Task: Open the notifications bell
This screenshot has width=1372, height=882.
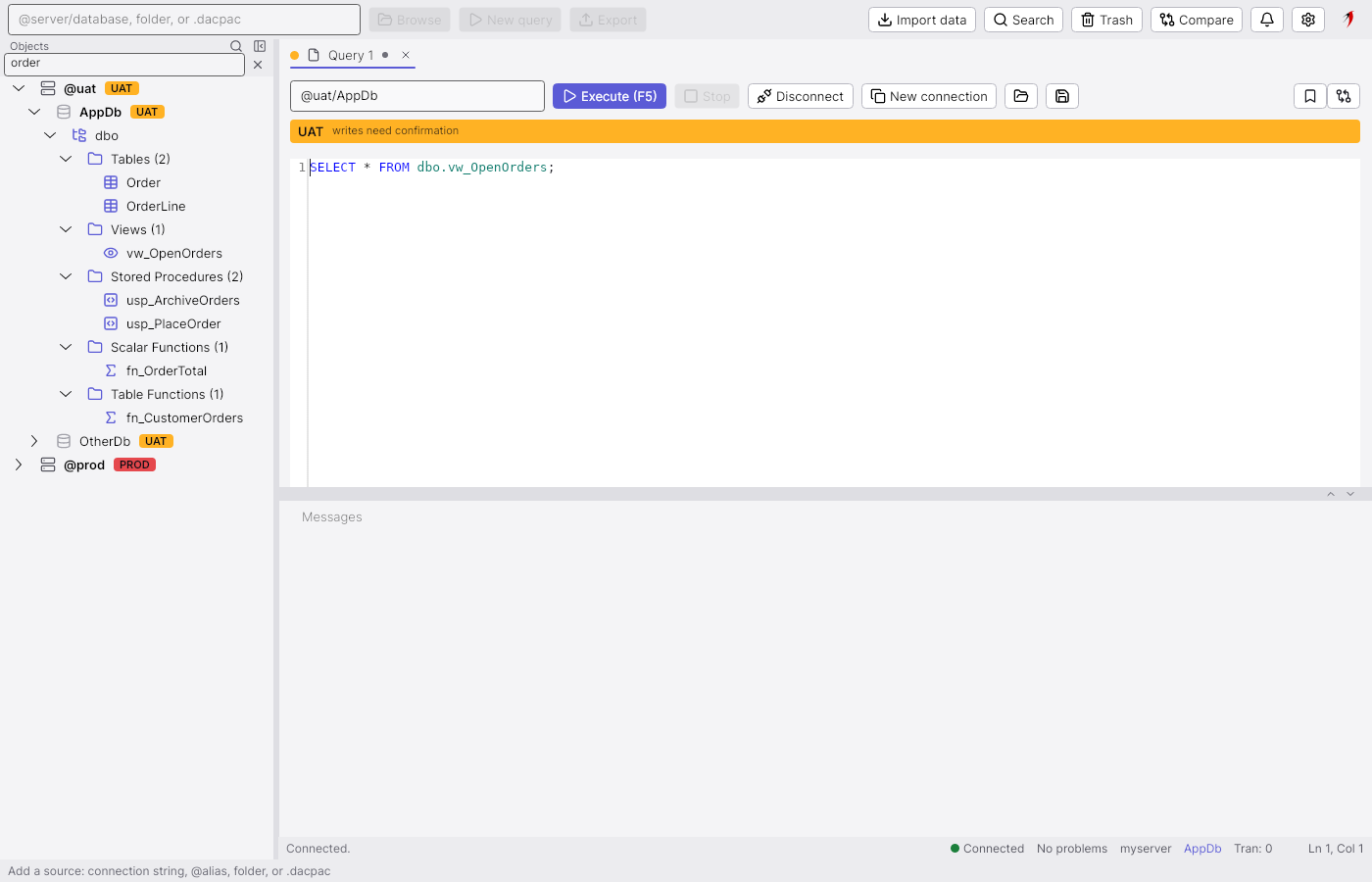Action: pyautogui.click(x=1267, y=20)
